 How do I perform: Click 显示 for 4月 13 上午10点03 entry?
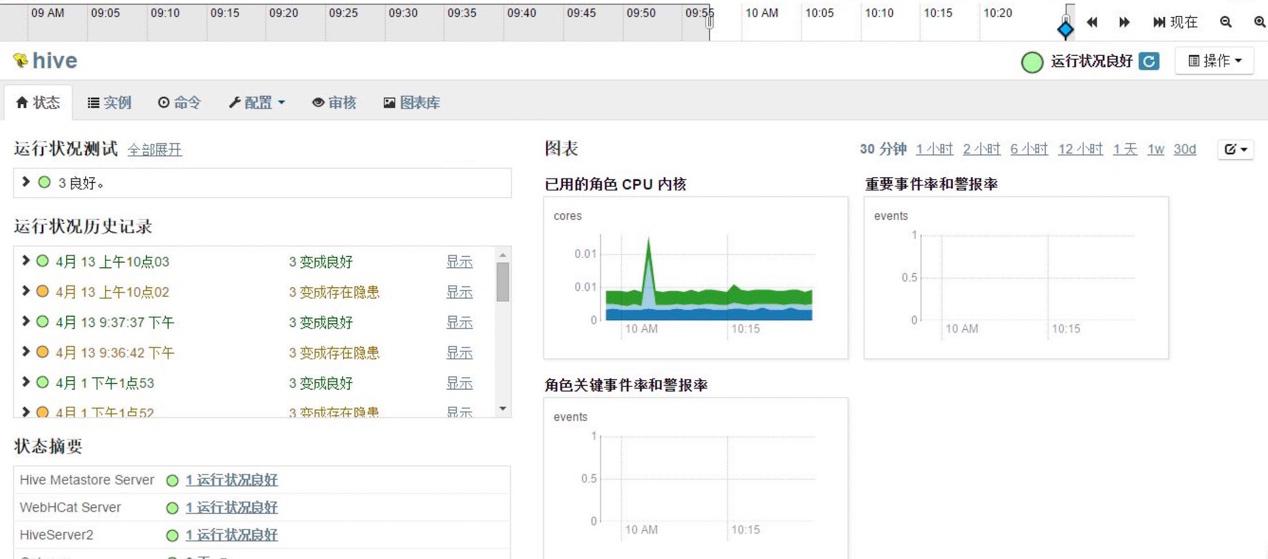[459, 262]
